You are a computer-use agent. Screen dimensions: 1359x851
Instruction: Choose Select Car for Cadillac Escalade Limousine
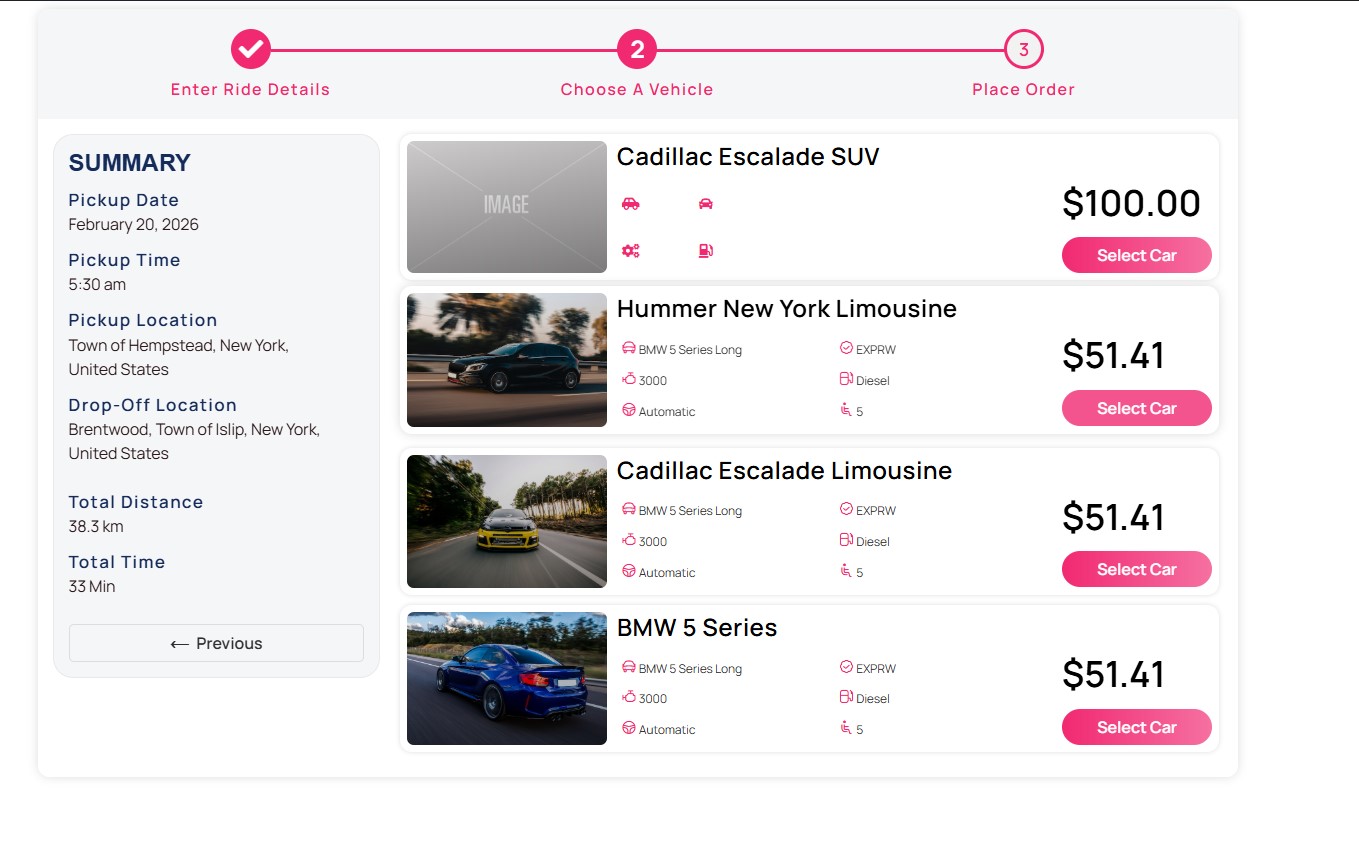pos(1136,569)
